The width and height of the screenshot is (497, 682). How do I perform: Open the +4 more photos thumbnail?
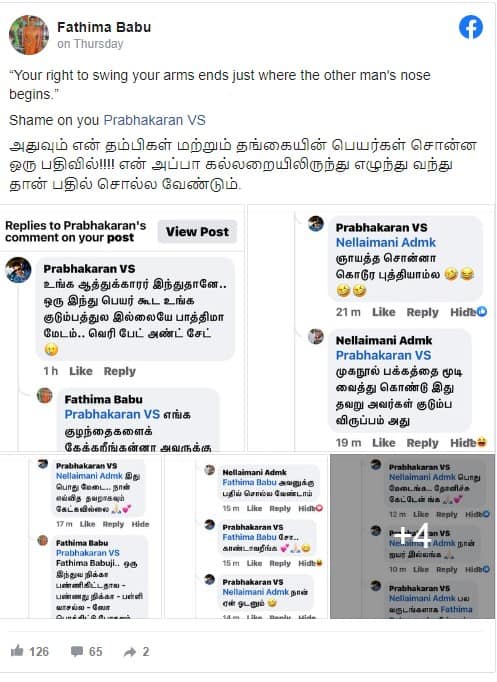coord(412,536)
